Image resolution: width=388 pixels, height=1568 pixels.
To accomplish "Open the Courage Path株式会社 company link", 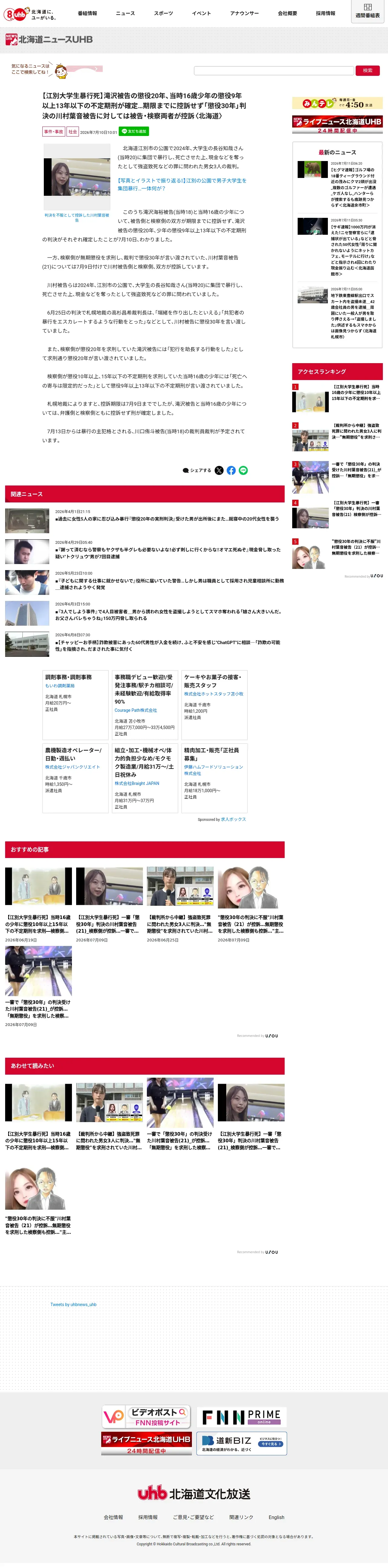I will pos(136,710).
